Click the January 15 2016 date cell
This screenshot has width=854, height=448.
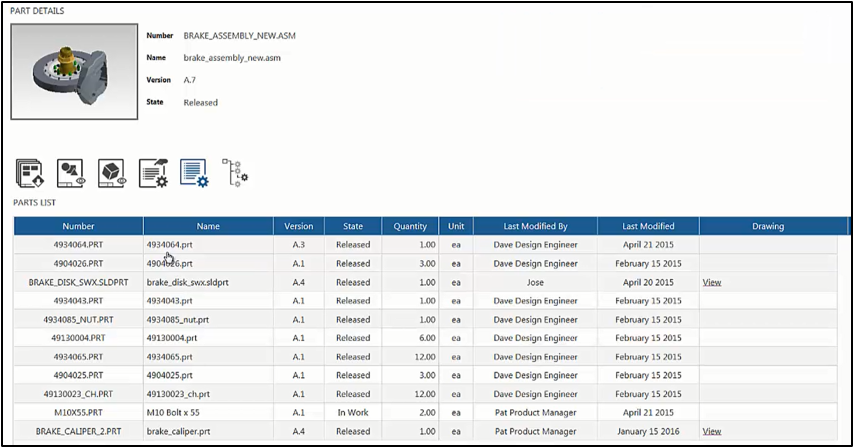[x=648, y=431]
